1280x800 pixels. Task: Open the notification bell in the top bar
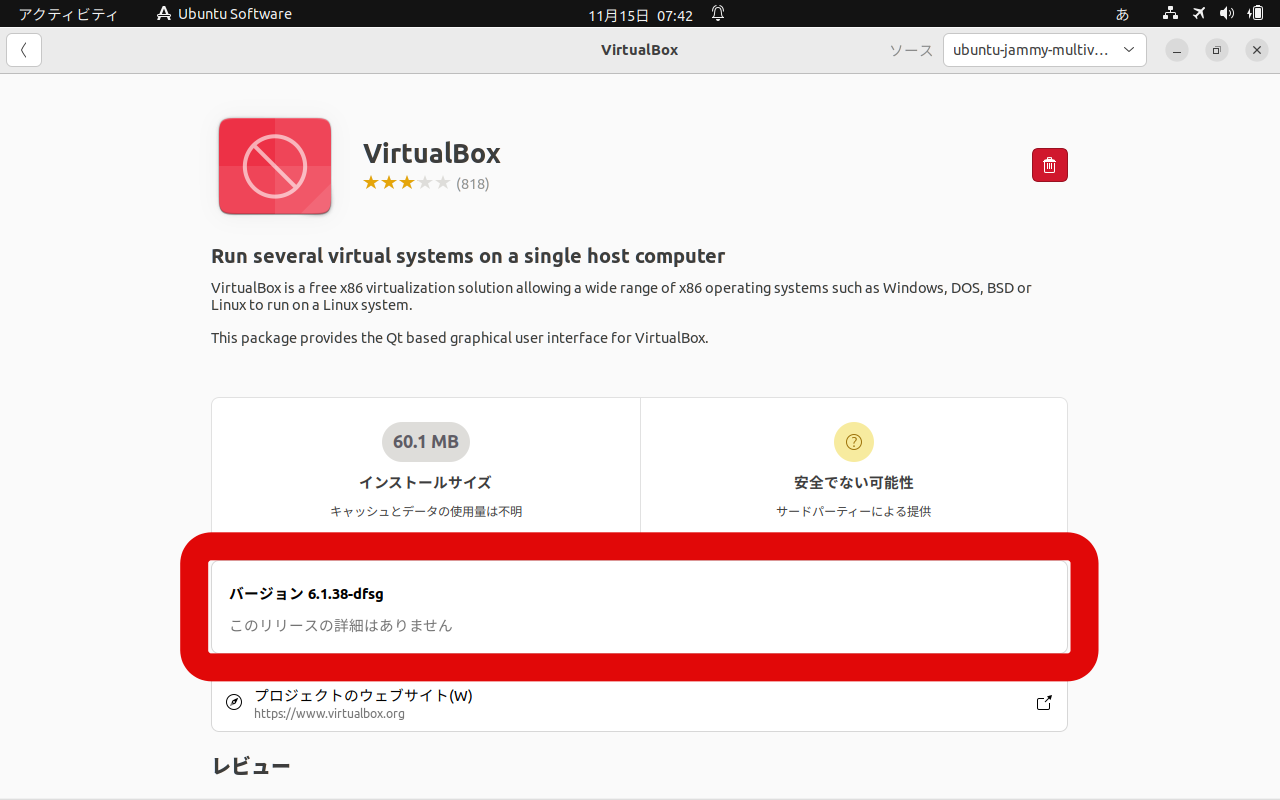point(717,14)
